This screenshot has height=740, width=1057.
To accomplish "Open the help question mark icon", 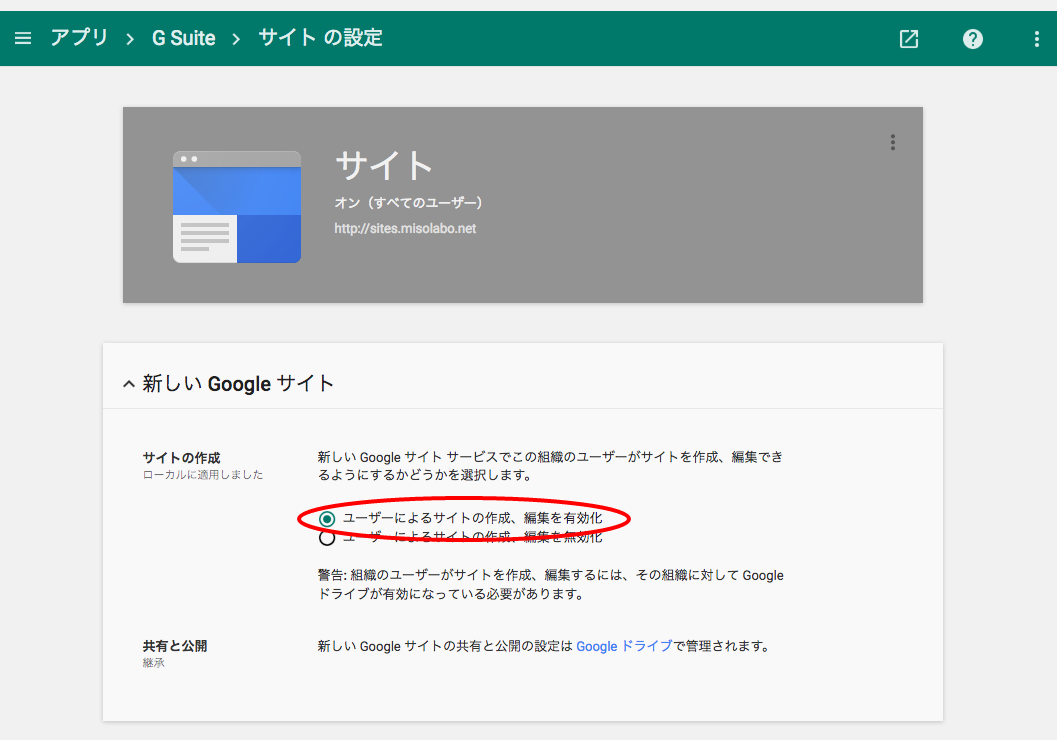I will (x=972, y=39).
